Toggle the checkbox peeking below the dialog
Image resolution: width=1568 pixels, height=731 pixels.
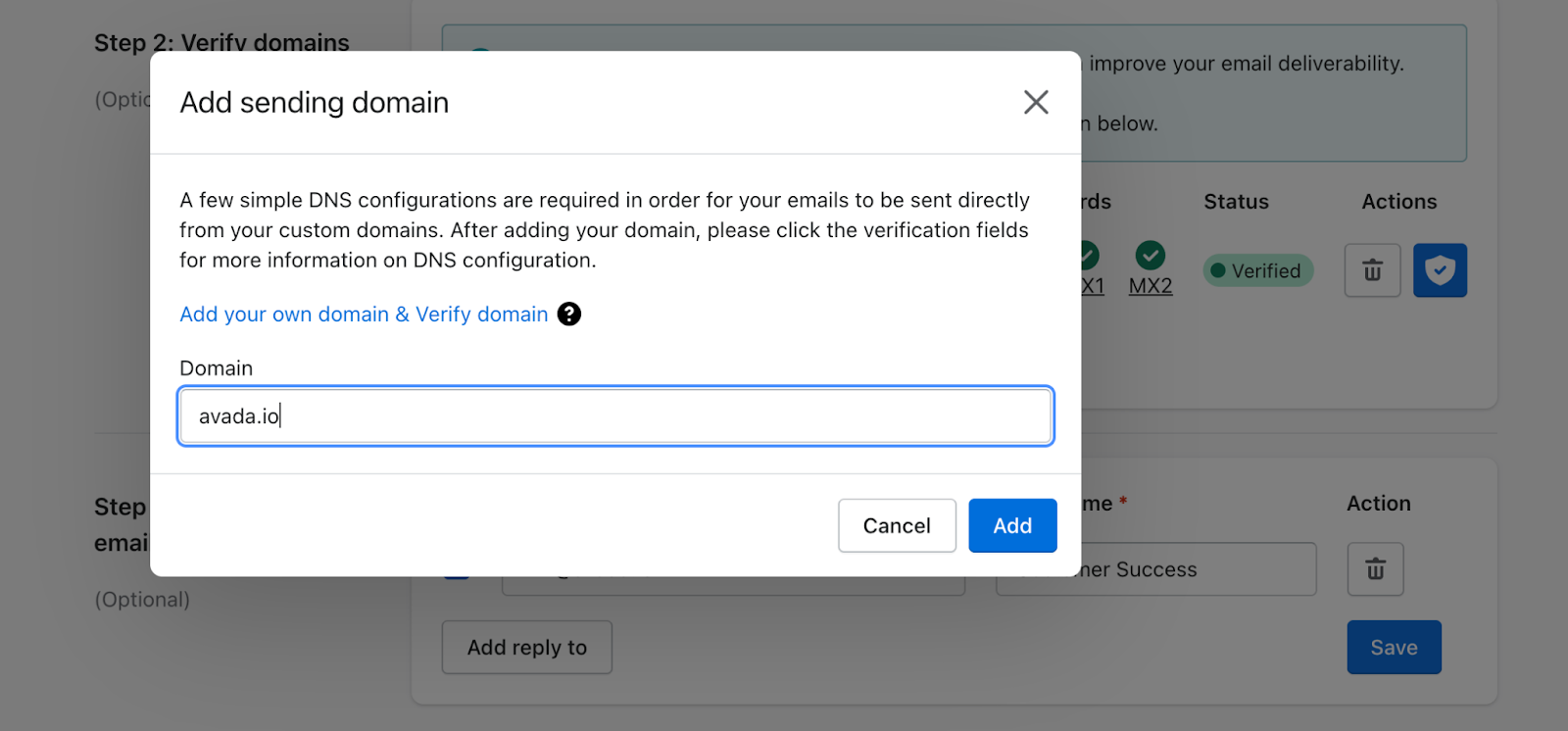tap(457, 578)
